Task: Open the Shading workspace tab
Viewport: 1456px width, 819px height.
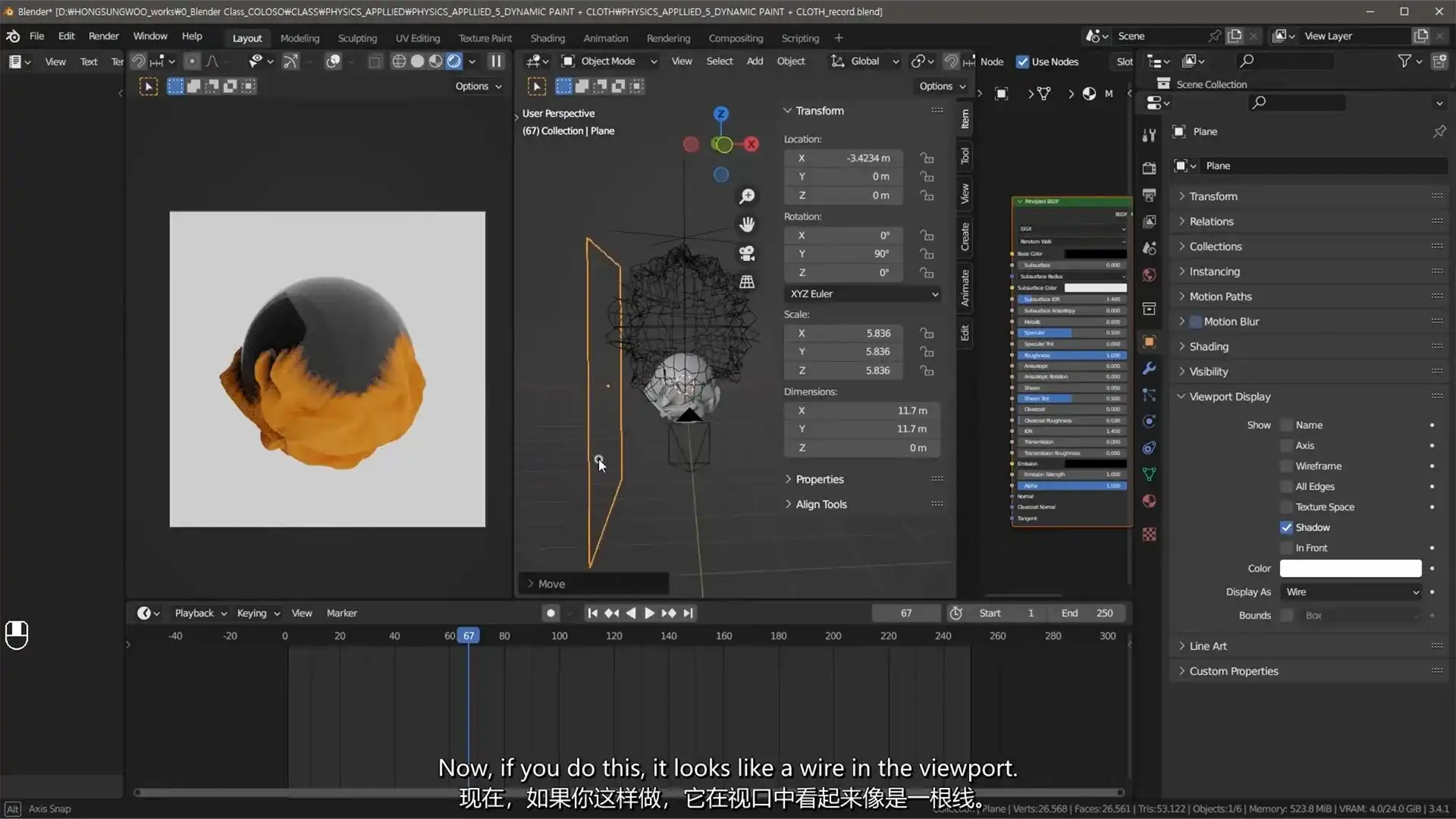Action: 547,38
